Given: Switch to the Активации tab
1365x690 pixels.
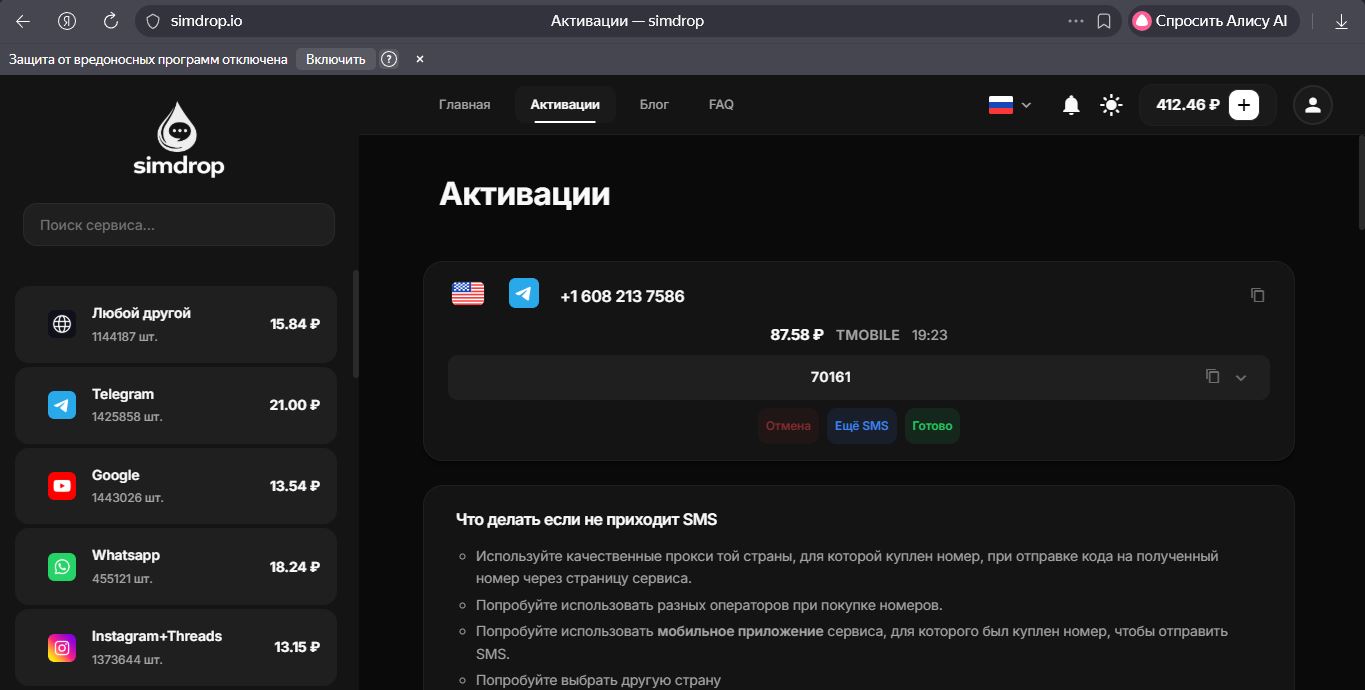Looking at the screenshot, I should click(564, 104).
